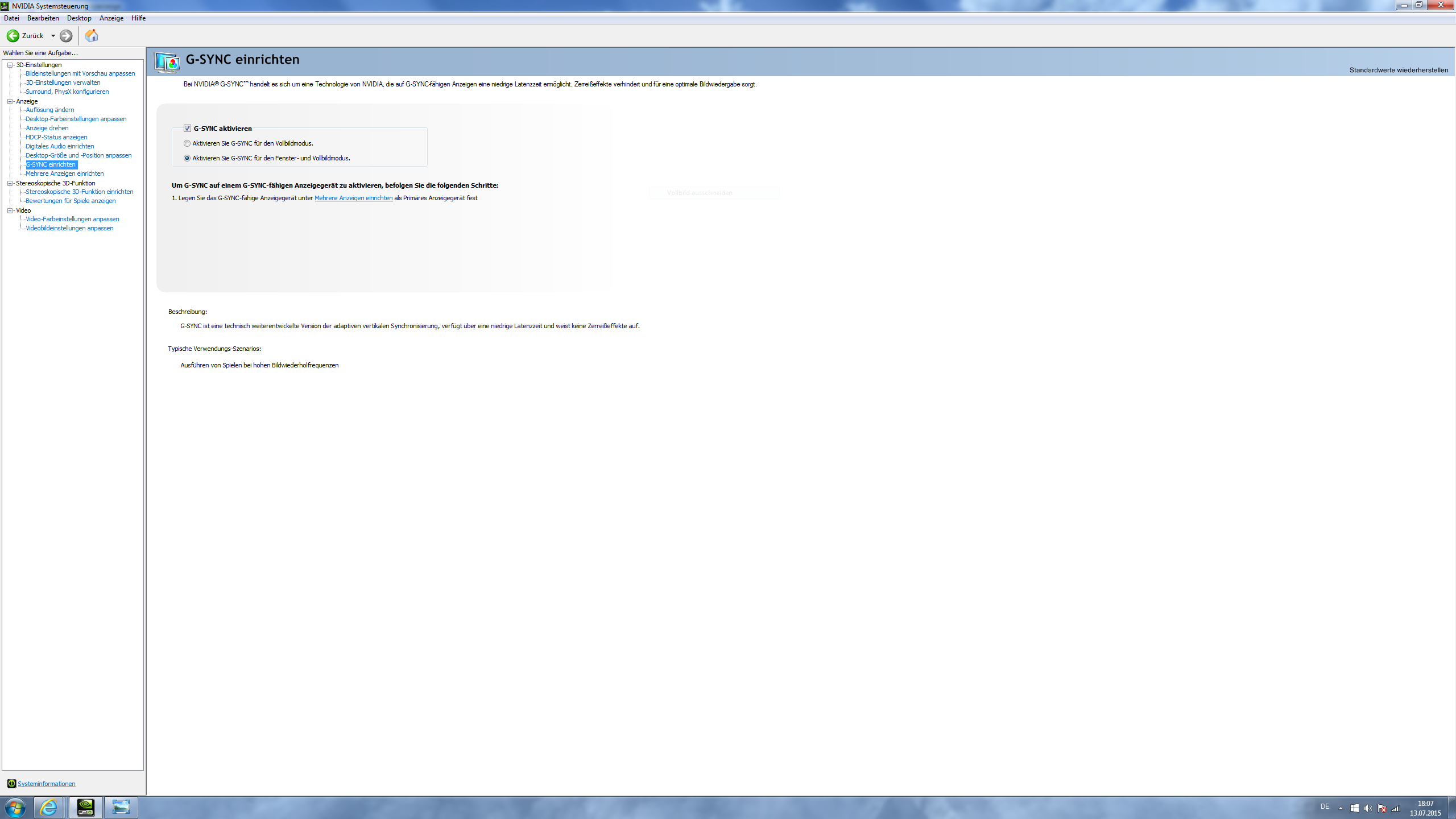The height and width of the screenshot is (819, 1456).
Task: Click the DE language indicator in taskbar
Action: [x=1325, y=806]
